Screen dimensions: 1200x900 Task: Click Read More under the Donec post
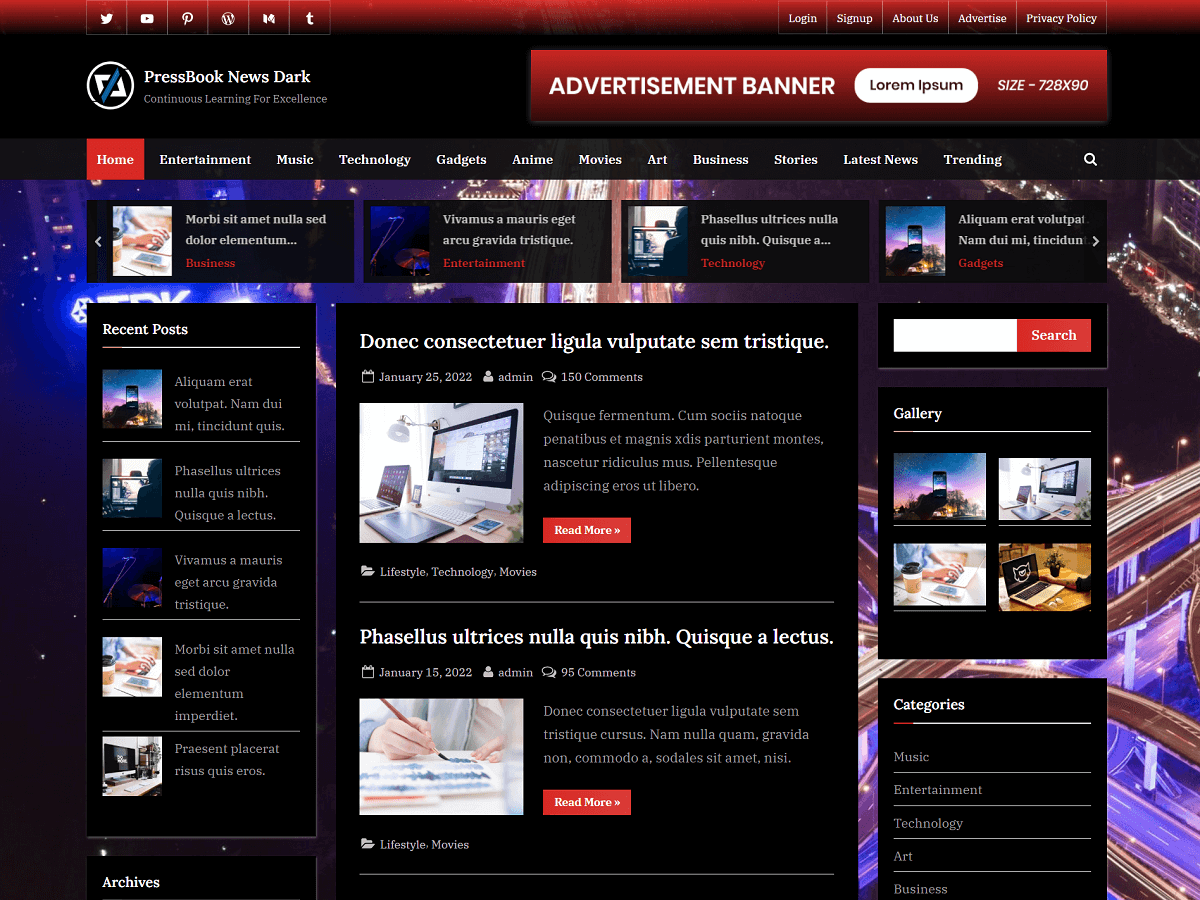pyautogui.click(x=586, y=530)
